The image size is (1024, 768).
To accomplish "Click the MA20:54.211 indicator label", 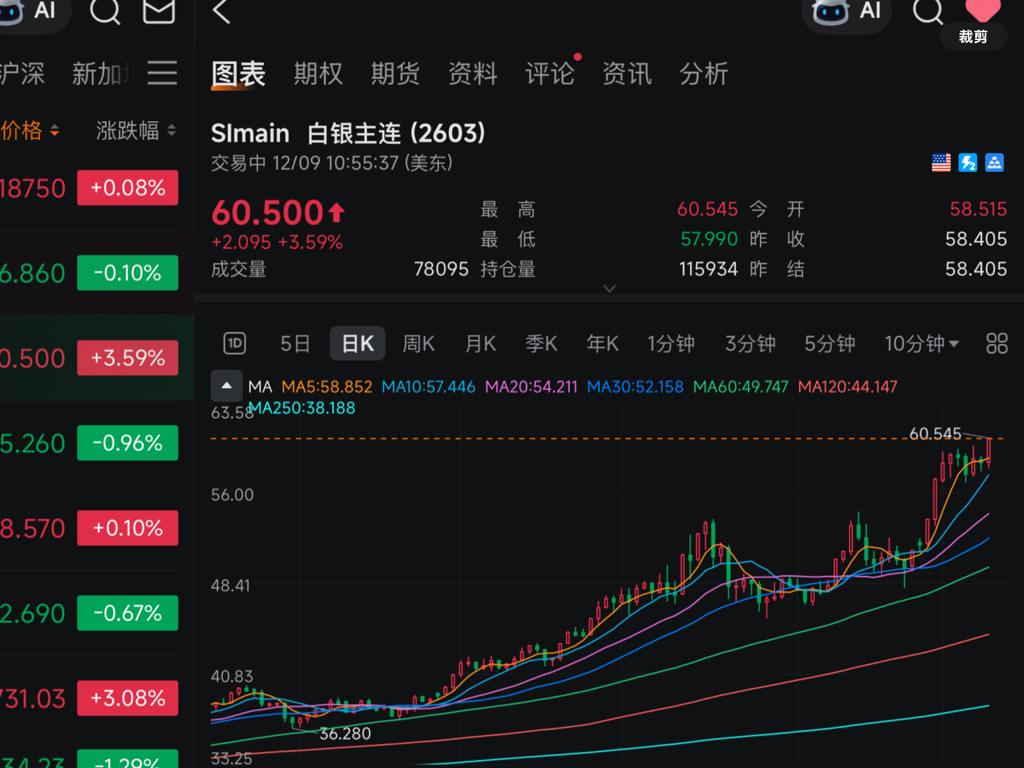I will coord(531,387).
